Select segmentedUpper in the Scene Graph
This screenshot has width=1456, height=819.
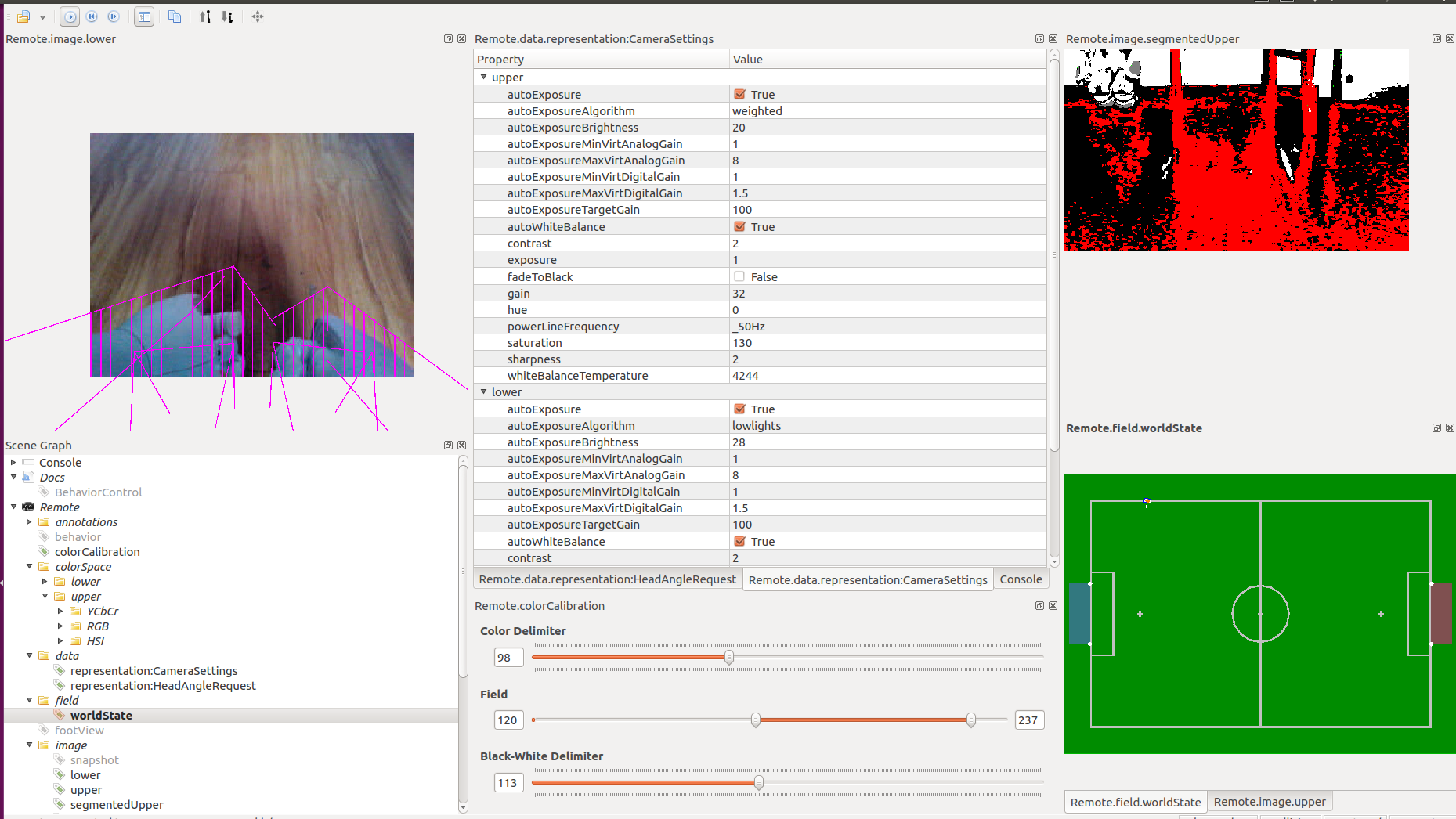117,805
